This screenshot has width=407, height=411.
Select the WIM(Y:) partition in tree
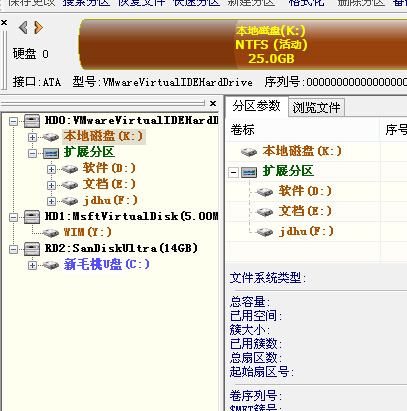(x=88, y=232)
